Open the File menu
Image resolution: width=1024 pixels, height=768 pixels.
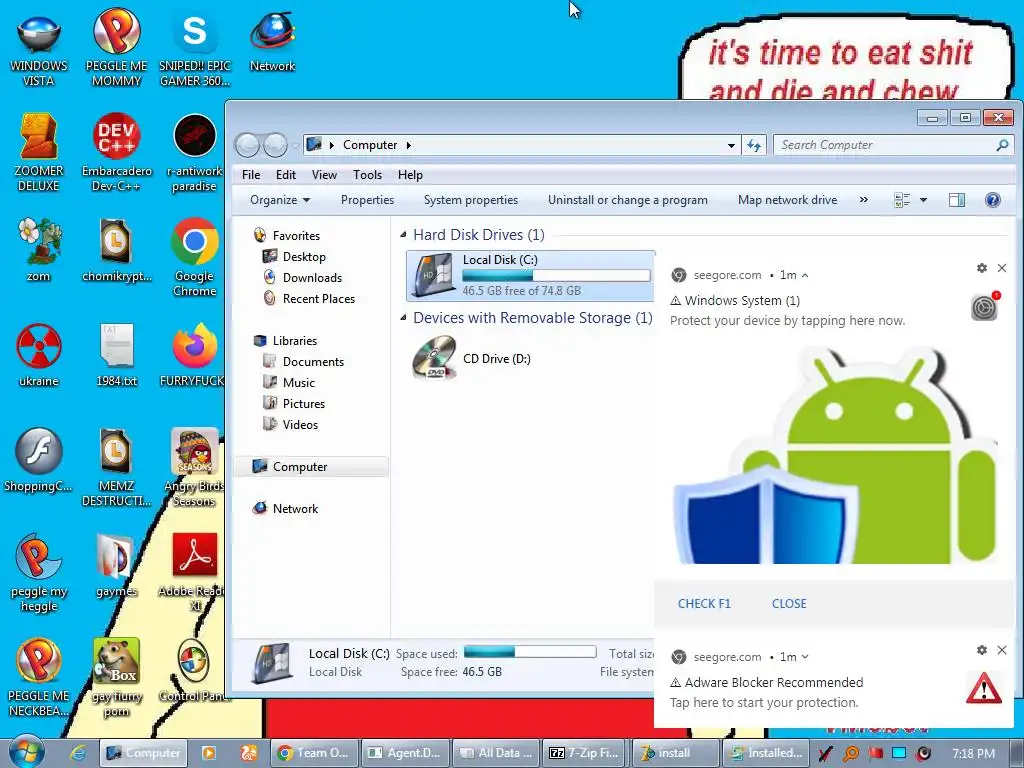(251, 174)
